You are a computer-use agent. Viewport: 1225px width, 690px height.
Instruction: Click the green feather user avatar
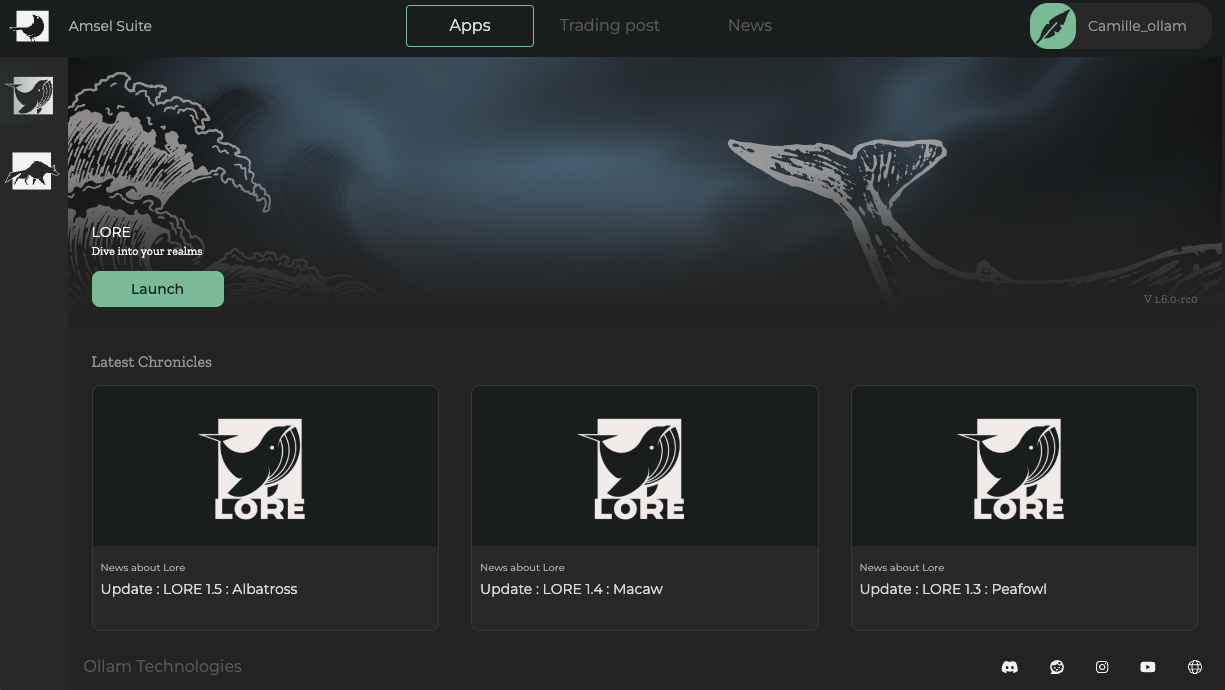pyautogui.click(x=1053, y=26)
